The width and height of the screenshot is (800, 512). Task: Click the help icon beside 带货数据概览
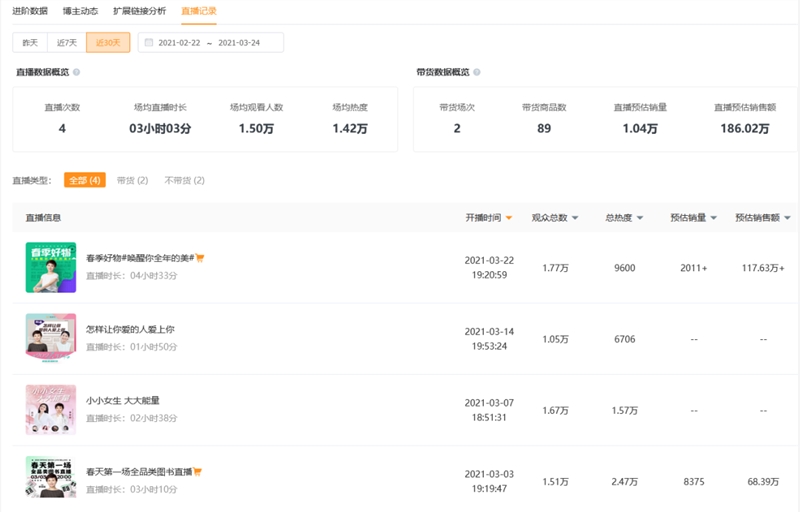point(477,72)
